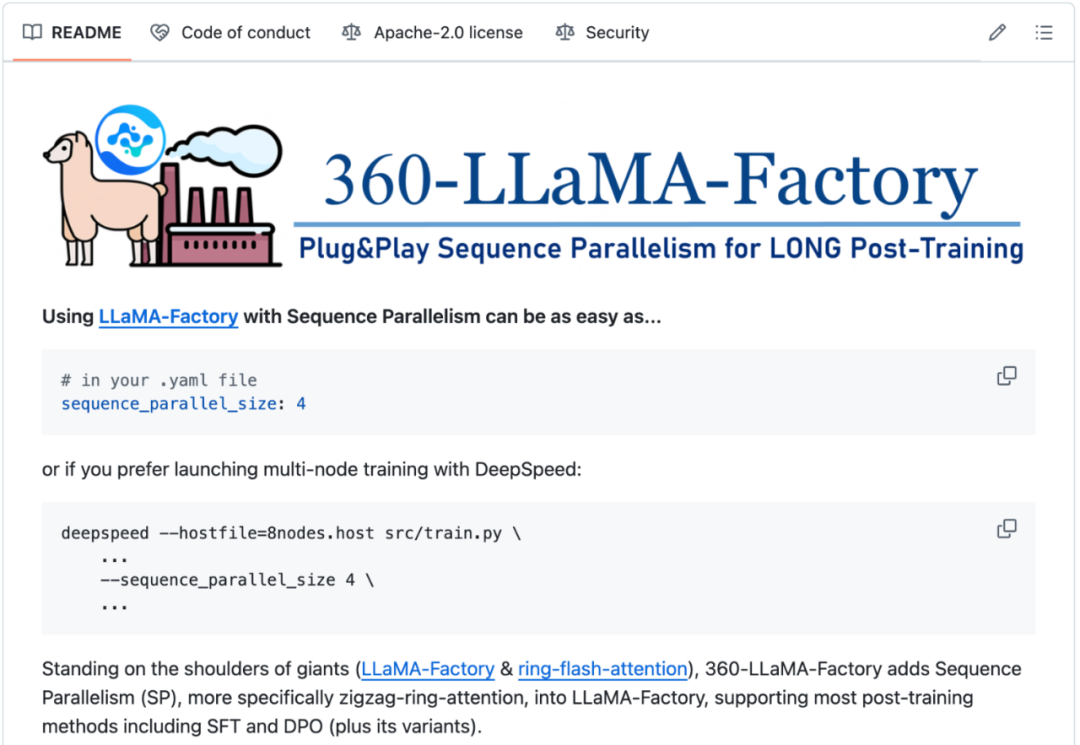Click the scale icon beside Security

(x=565, y=32)
